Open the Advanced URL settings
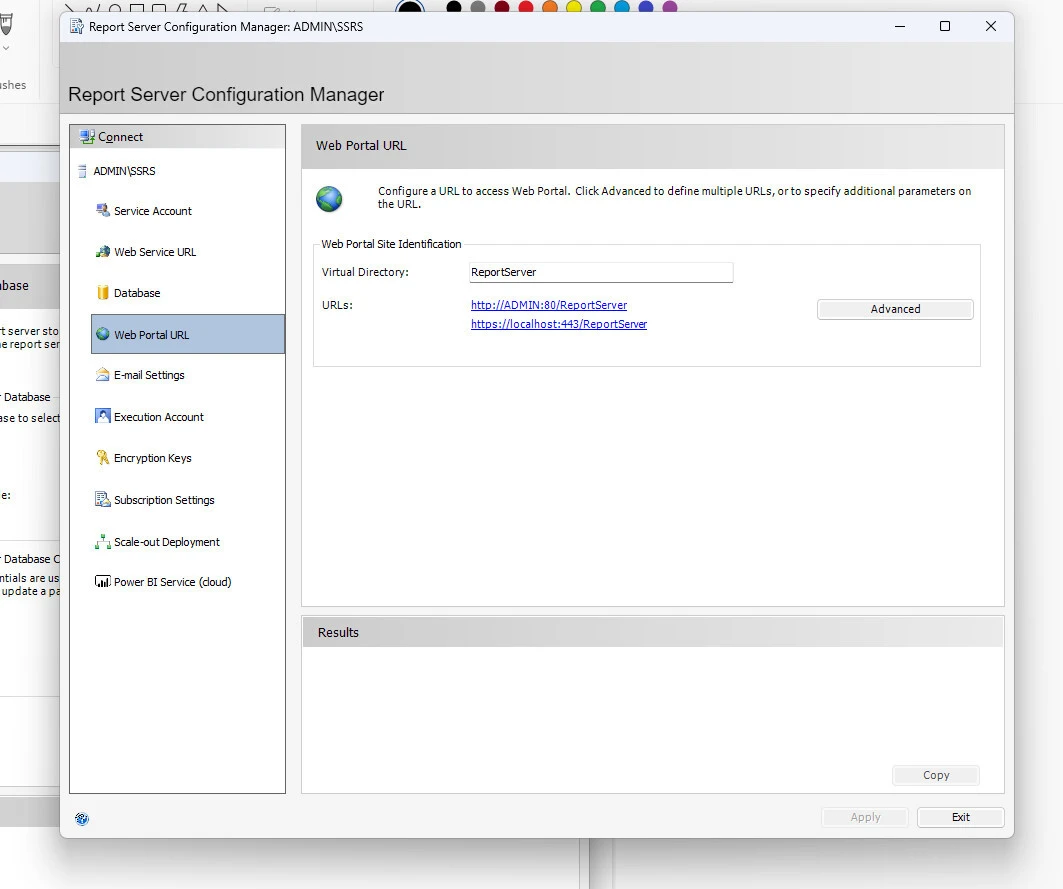 tap(895, 310)
